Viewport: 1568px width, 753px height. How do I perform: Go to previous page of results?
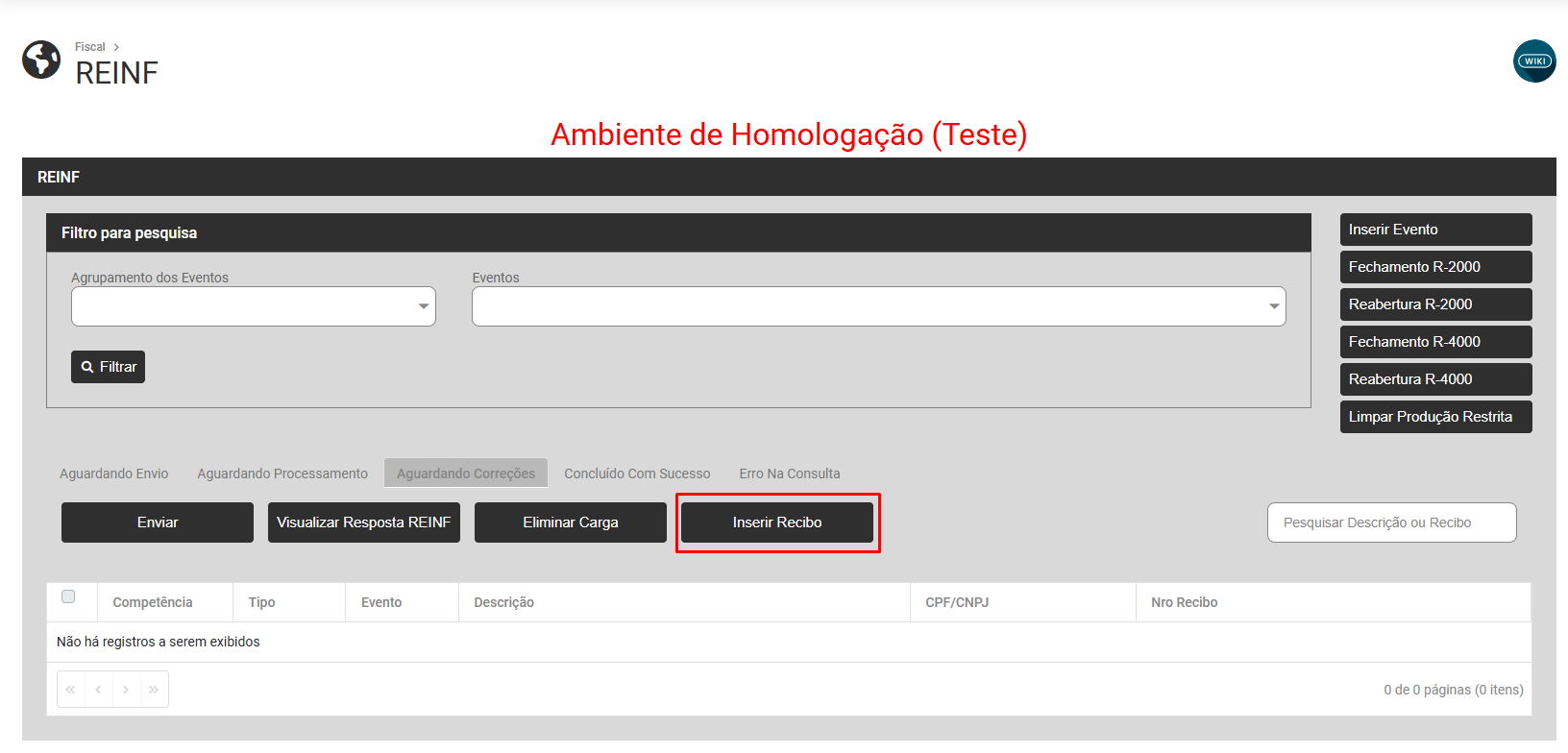[x=99, y=690]
